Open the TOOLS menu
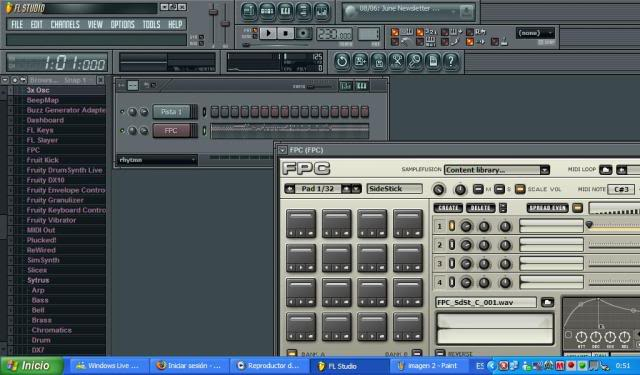This screenshot has width=640, height=375. [151, 24]
